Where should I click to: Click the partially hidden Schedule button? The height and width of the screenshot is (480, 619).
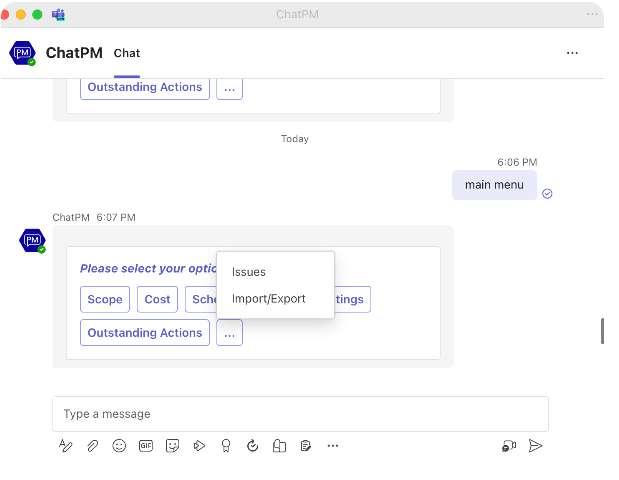pos(201,299)
